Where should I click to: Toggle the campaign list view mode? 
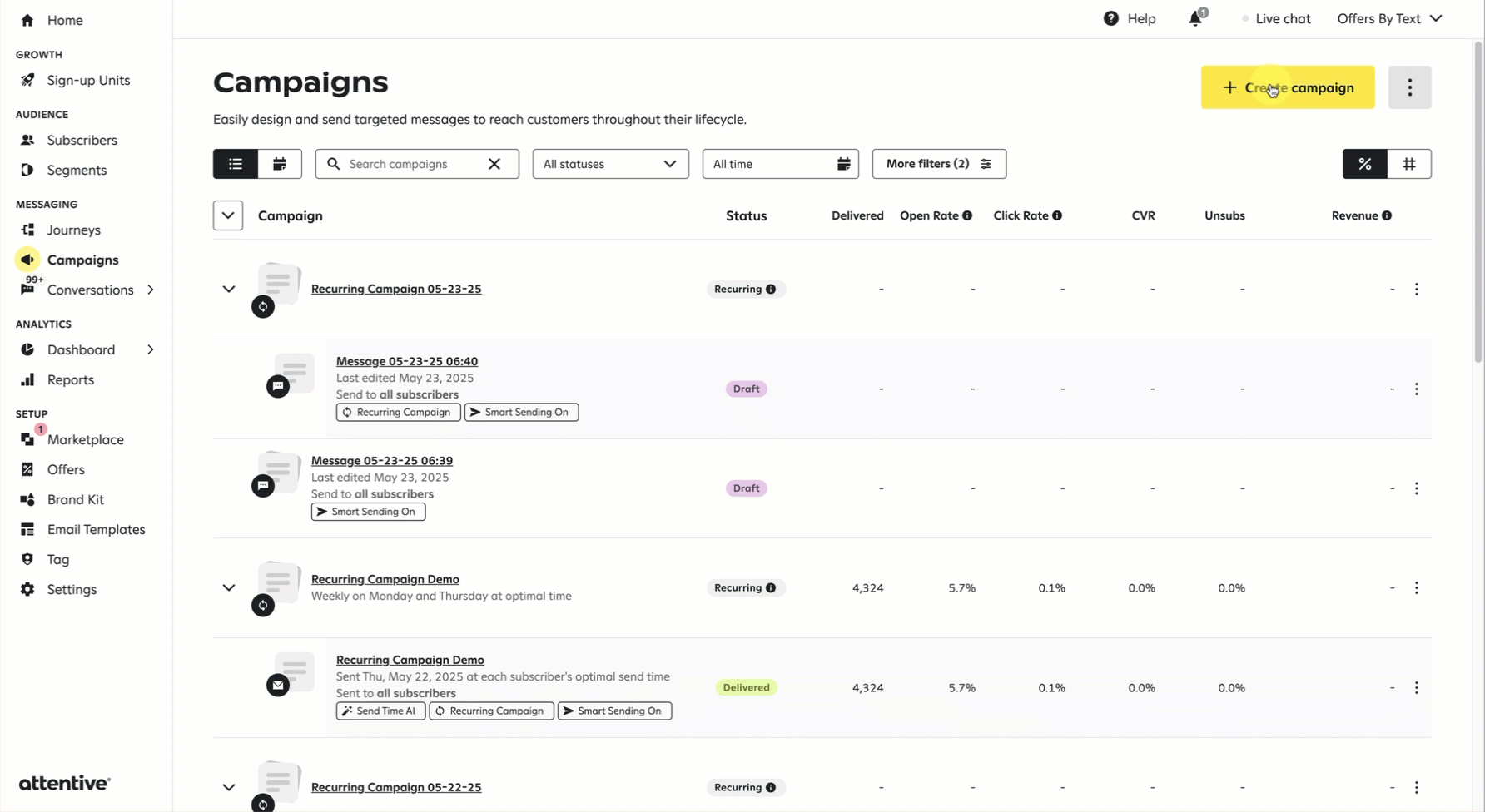coord(234,164)
